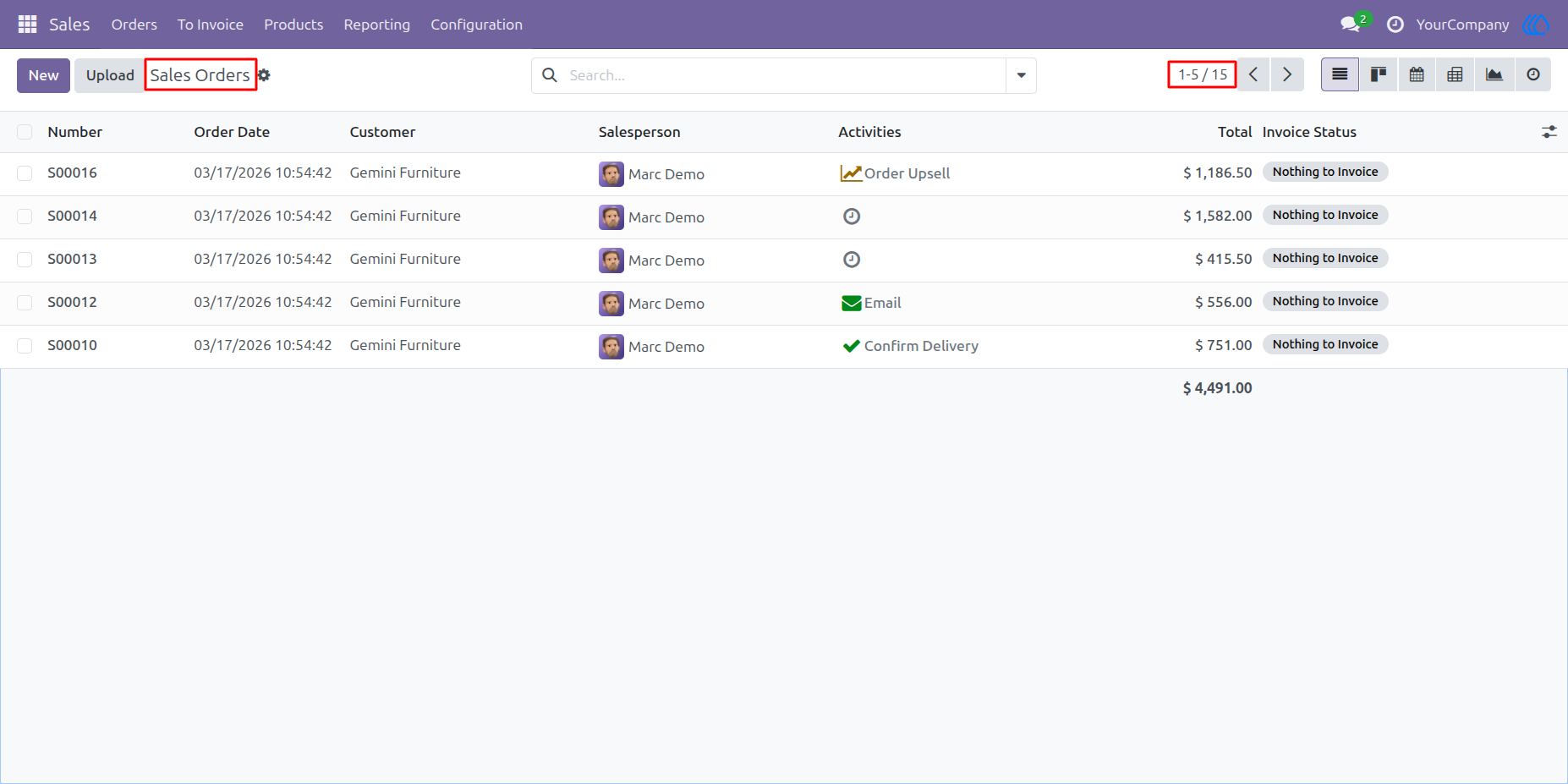Open the To Invoice menu

tap(211, 25)
